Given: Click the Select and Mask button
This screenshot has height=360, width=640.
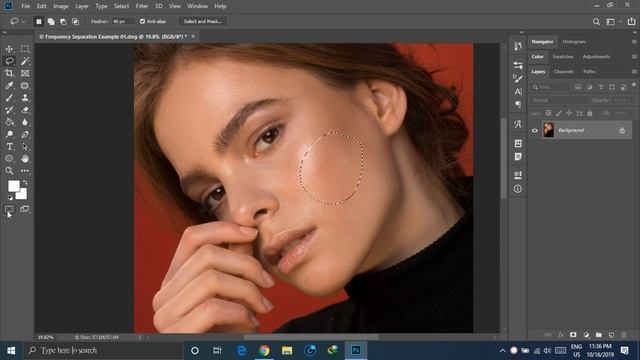Looking at the screenshot, I should coord(202,21).
